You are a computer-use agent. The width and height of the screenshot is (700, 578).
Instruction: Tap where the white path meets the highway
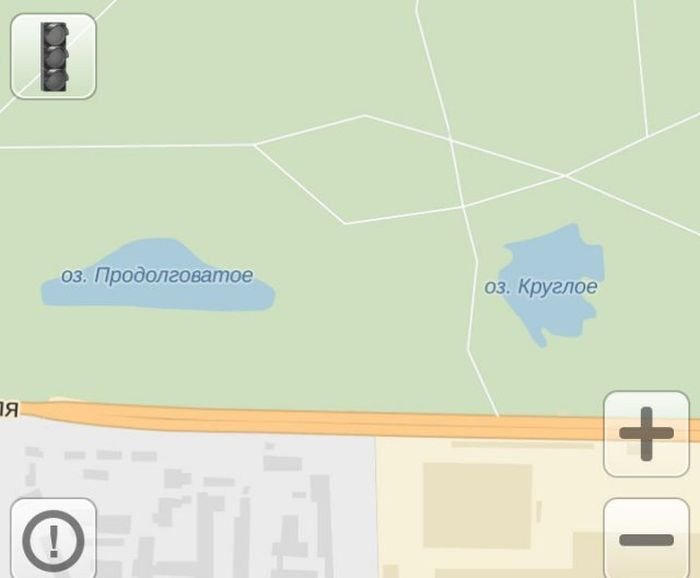[x=498, y=415]
